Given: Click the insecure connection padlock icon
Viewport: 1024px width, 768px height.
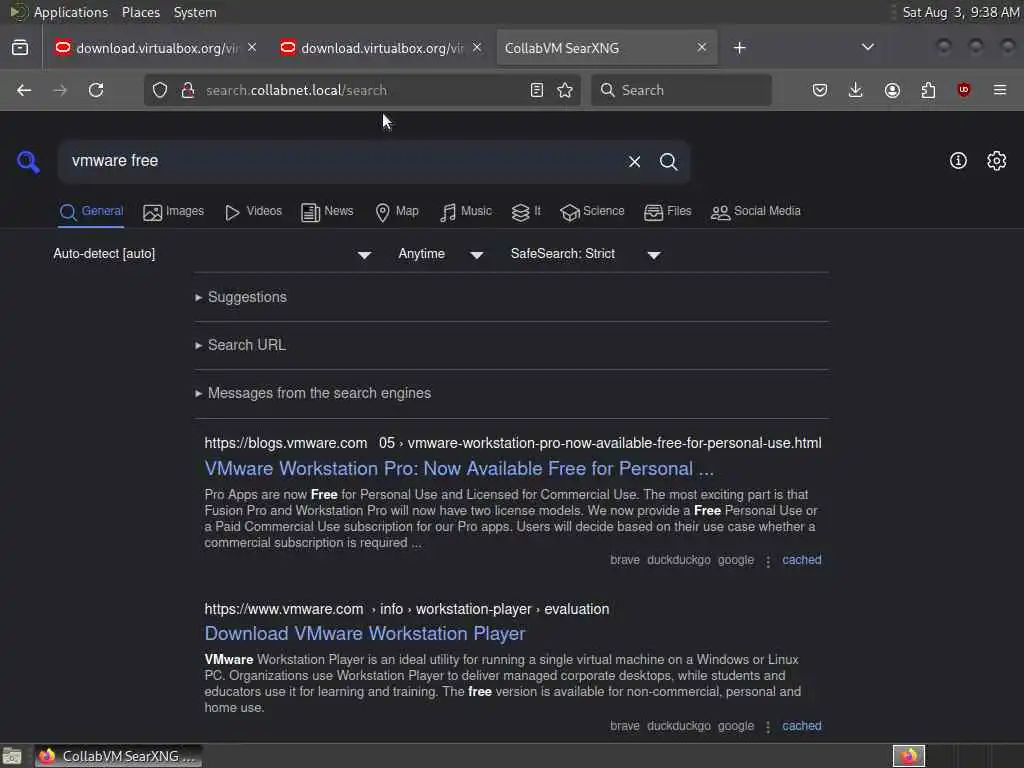Looking at the screenshot, I should point(188,90).
